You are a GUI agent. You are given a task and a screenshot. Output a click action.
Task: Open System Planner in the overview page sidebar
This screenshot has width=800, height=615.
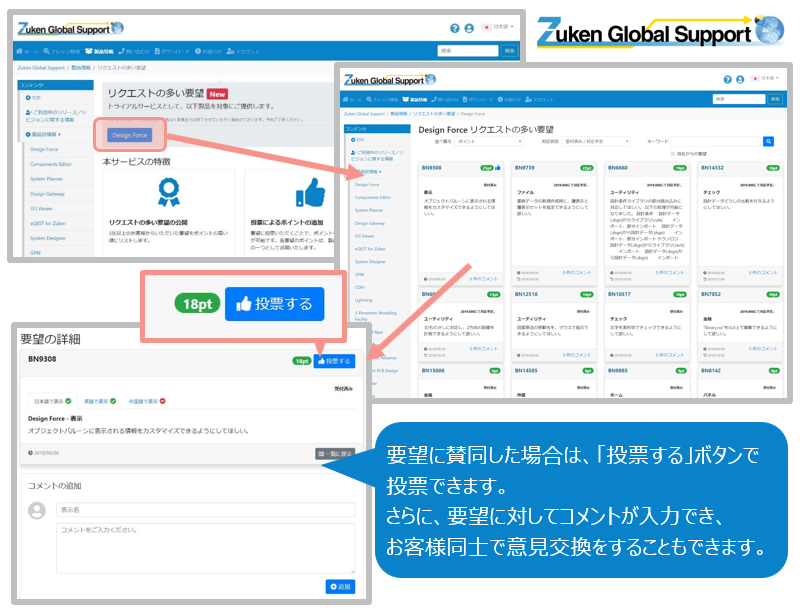click(46, 179)
